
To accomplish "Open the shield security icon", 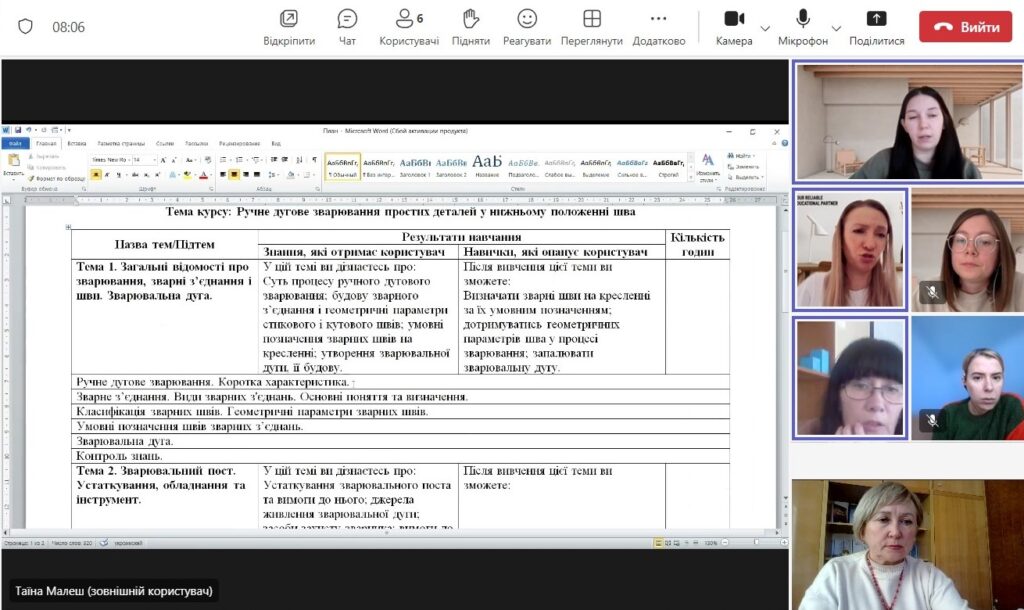I will click(25, 27).
